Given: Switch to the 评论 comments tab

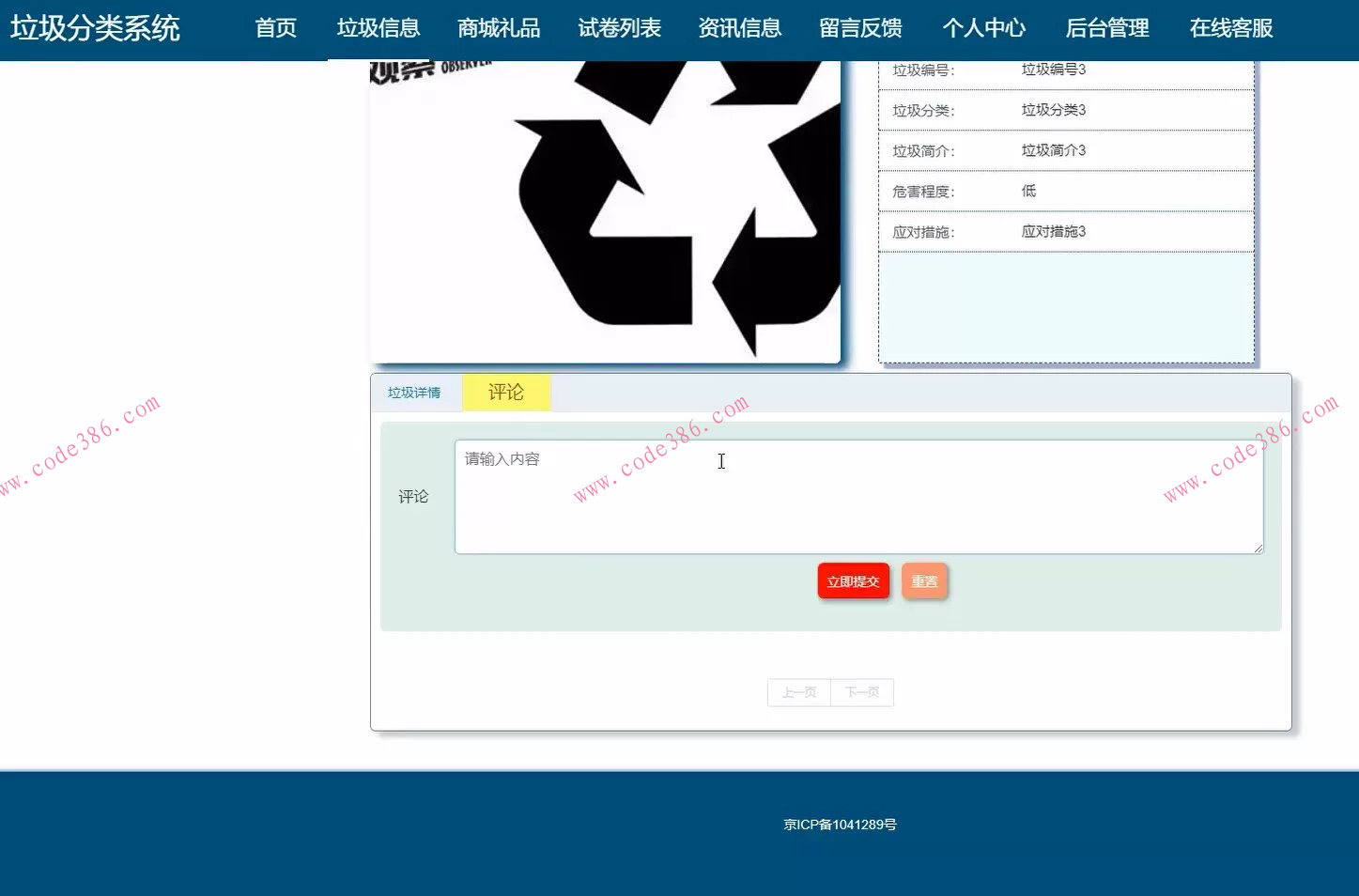Looking at the screenshot, I should (x=506, y=393).
